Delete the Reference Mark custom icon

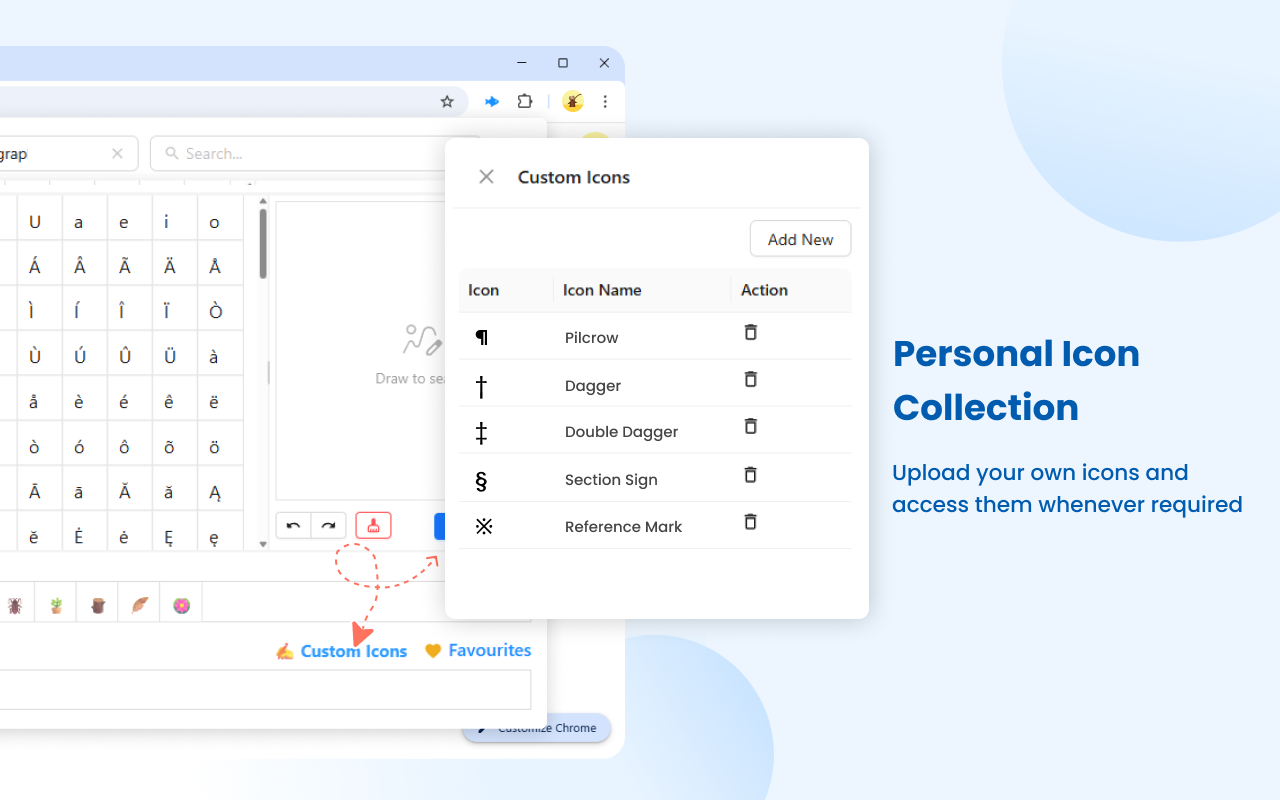[x=750, y=521]
